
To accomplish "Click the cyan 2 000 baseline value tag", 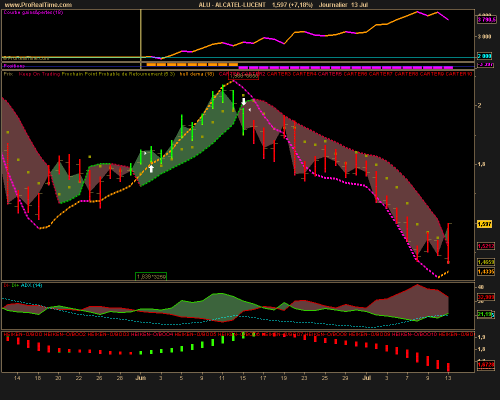I will coord(484,56).
